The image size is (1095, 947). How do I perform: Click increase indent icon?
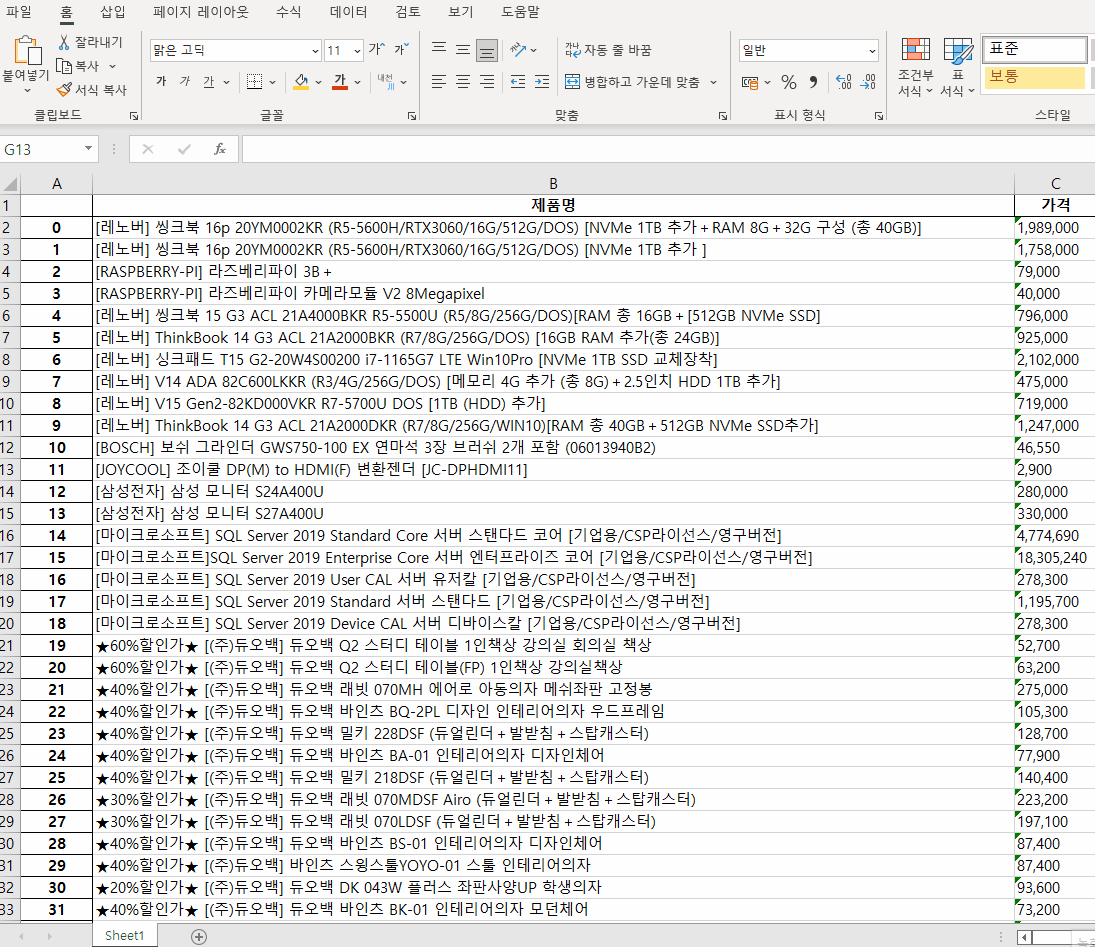pyautogui.click(x=542, y=82)
